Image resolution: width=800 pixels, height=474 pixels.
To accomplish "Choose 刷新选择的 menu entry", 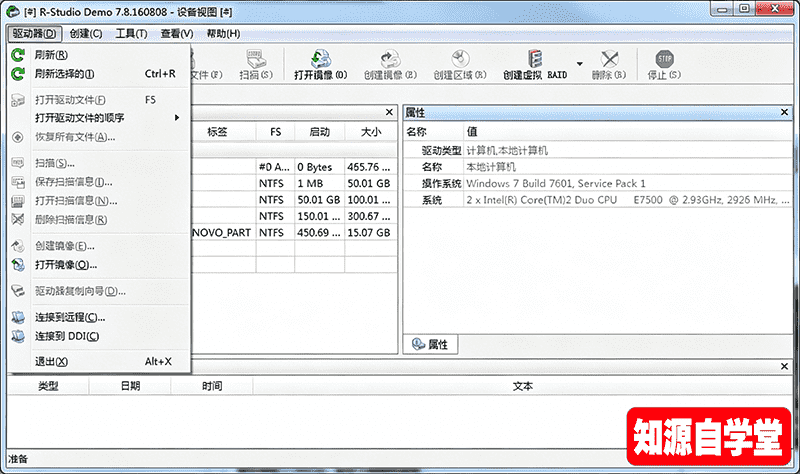I will [99, 74].
